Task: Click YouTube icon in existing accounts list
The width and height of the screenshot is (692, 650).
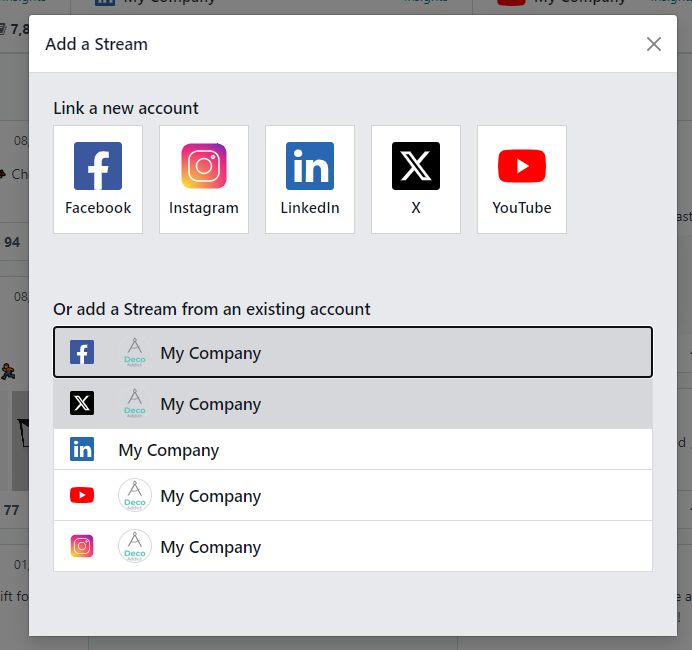Action: point(82,495)
